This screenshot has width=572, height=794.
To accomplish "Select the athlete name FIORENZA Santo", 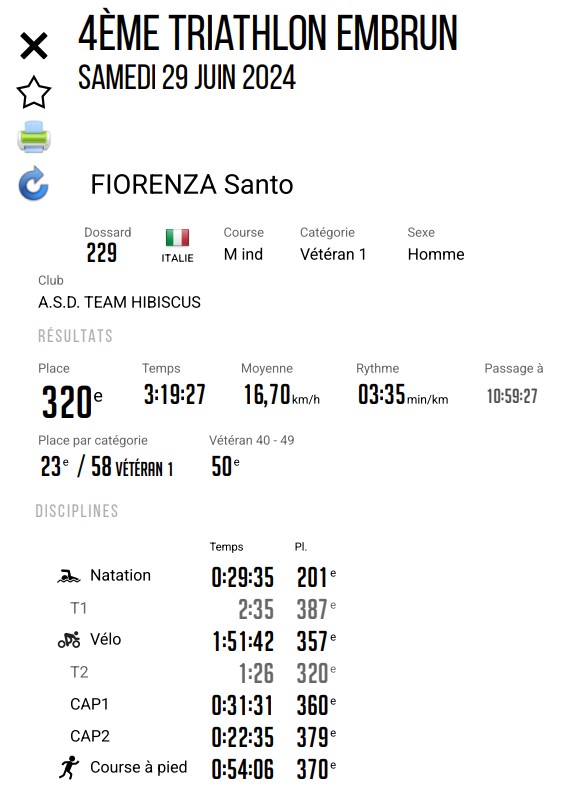I will pos(192,184).
